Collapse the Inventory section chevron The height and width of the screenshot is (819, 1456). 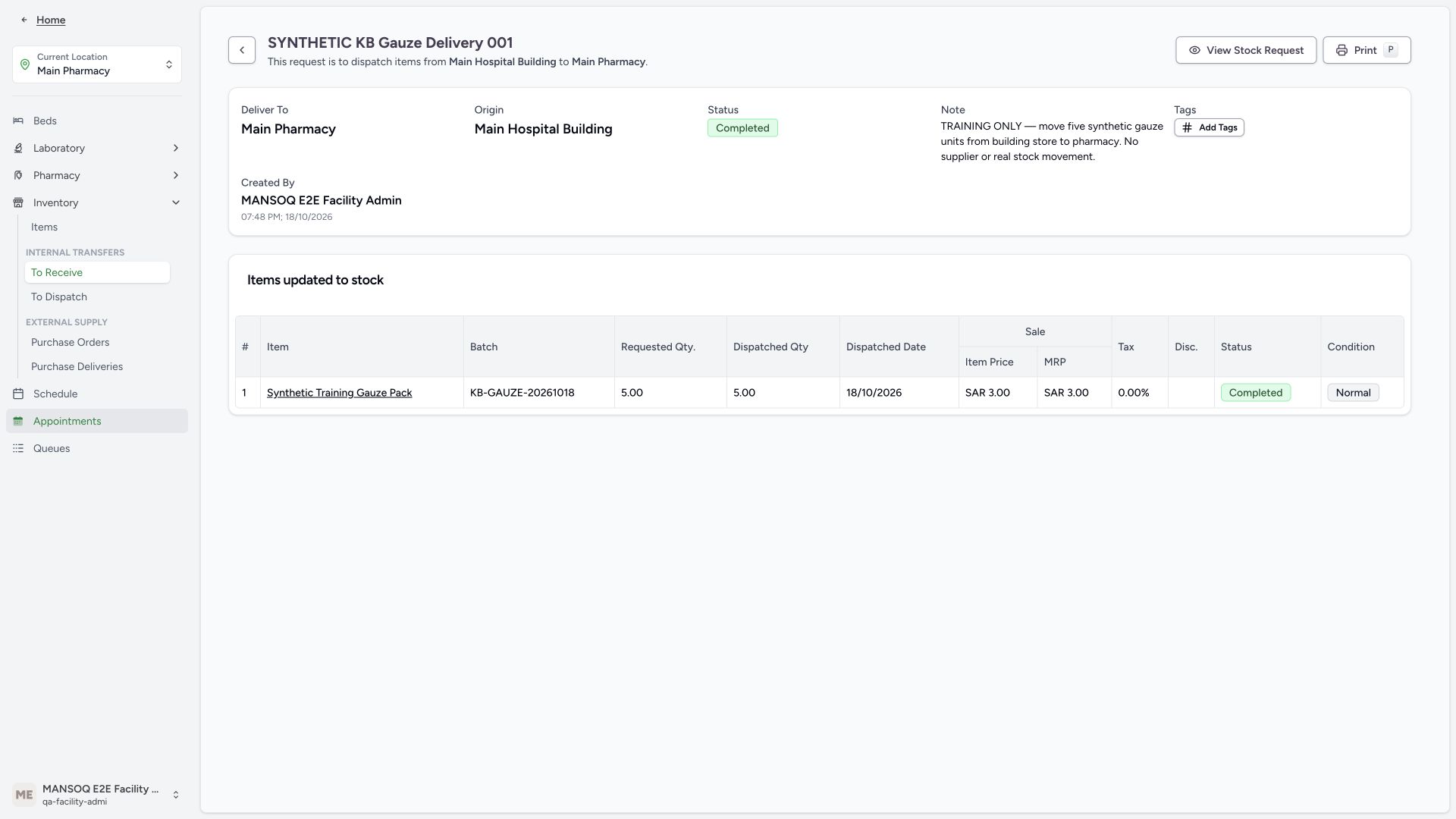176,202
